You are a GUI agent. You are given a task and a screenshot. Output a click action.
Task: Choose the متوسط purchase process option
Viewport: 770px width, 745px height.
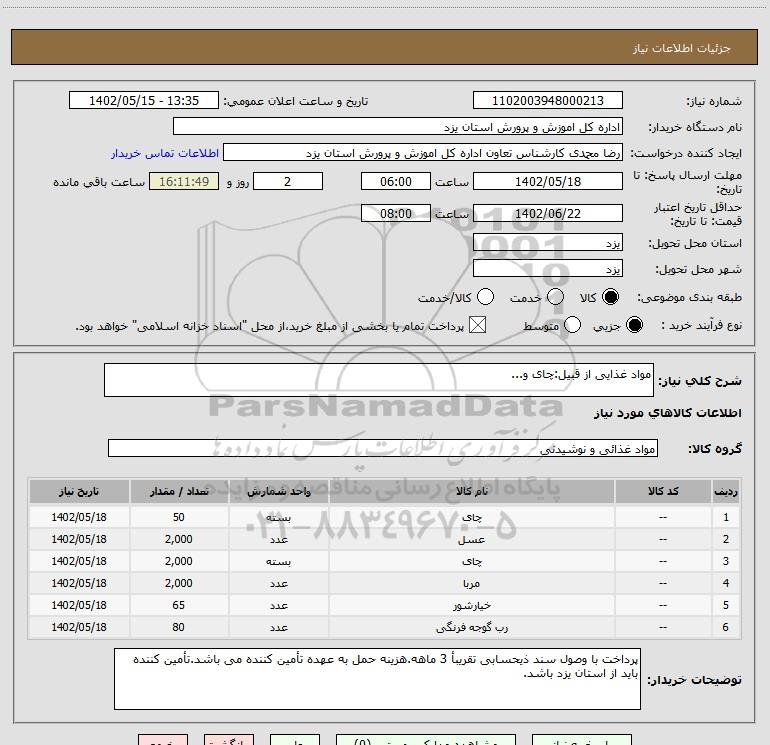572,325
